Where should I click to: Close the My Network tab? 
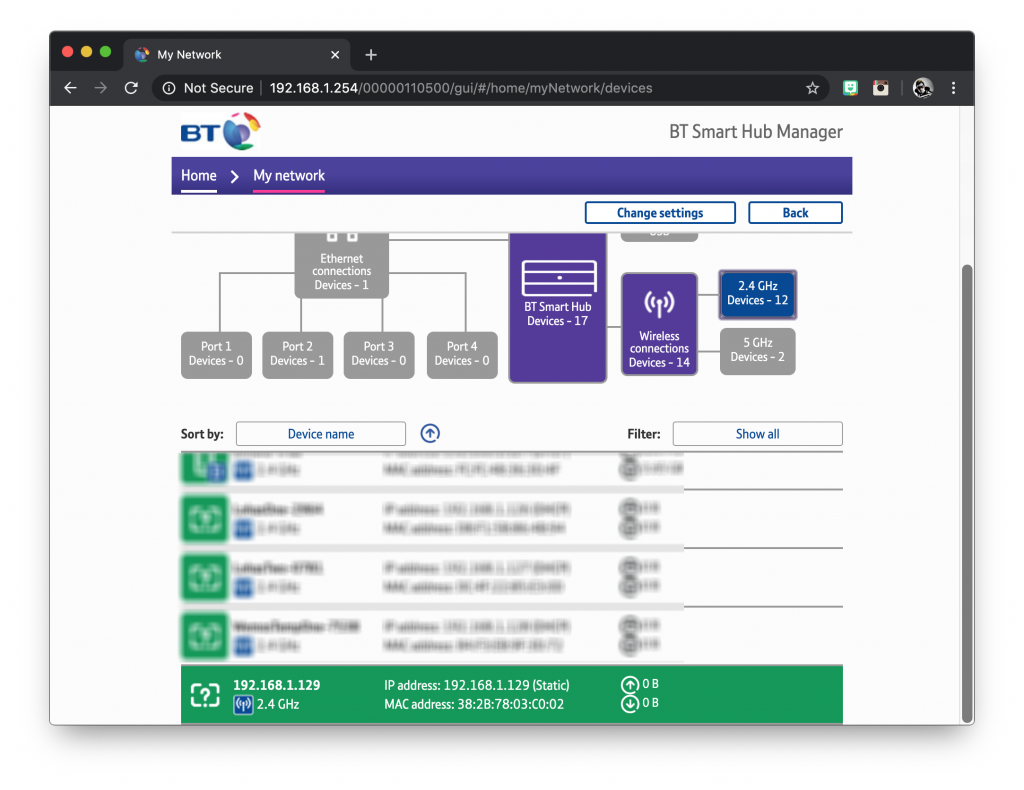335,55
